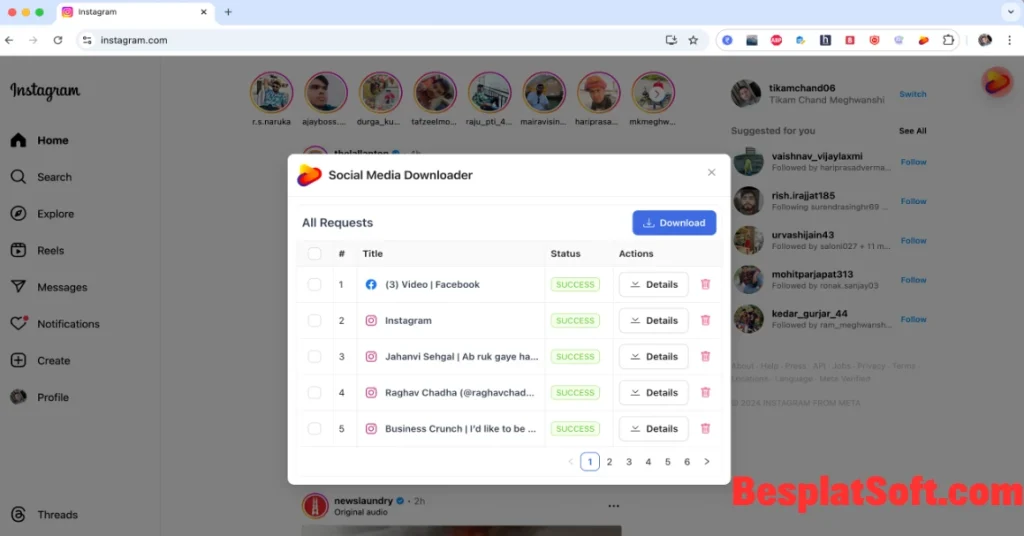This screenshot has width=1024, height=536.
Task: Delete the Raghav Chadha request
Action: [x=705, y=392]
